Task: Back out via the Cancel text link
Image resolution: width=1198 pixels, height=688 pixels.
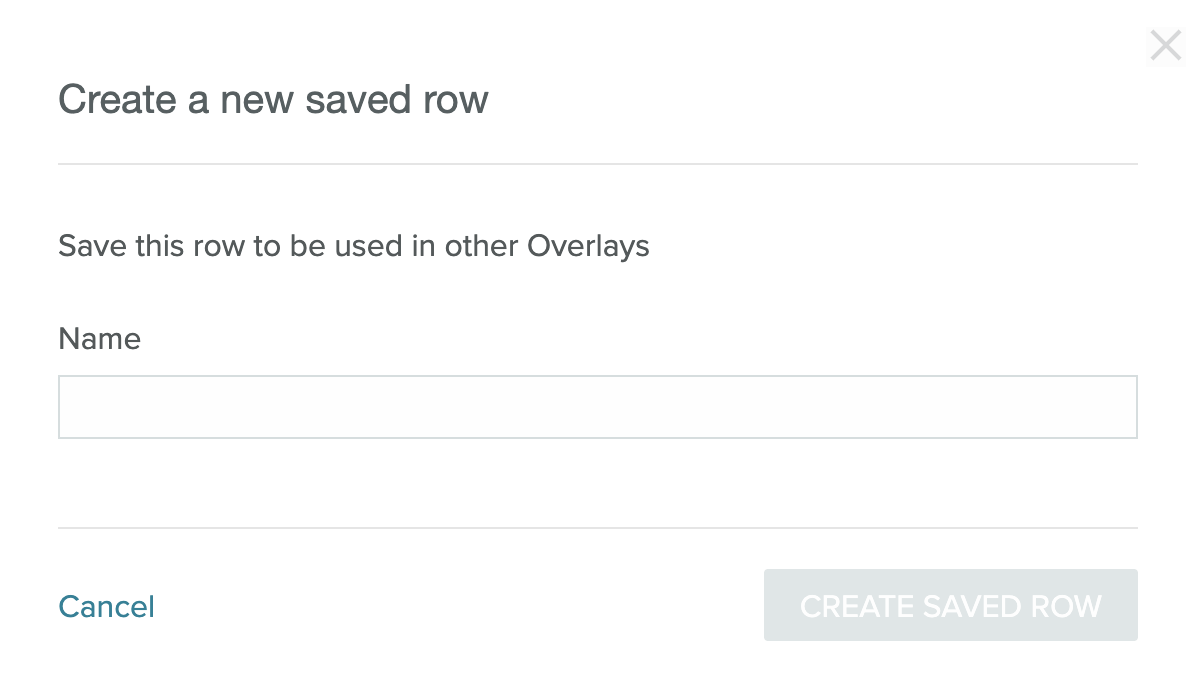Action: (x=107, y=607)
